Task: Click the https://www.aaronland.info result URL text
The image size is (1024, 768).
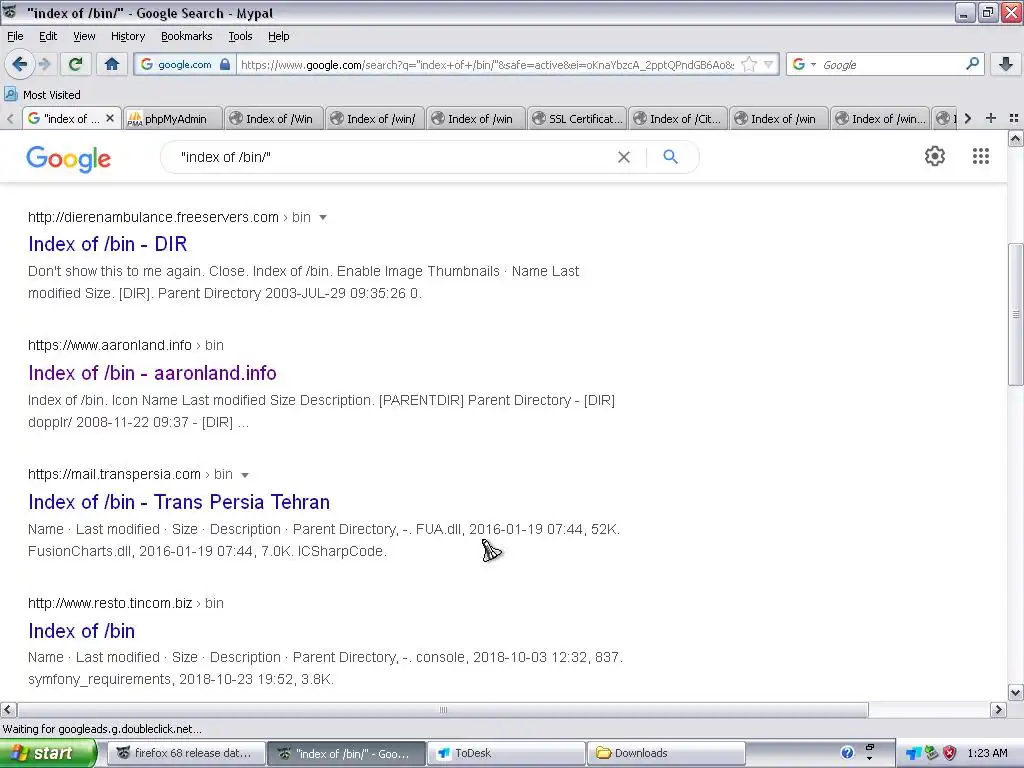Action: tap(110, 345)
